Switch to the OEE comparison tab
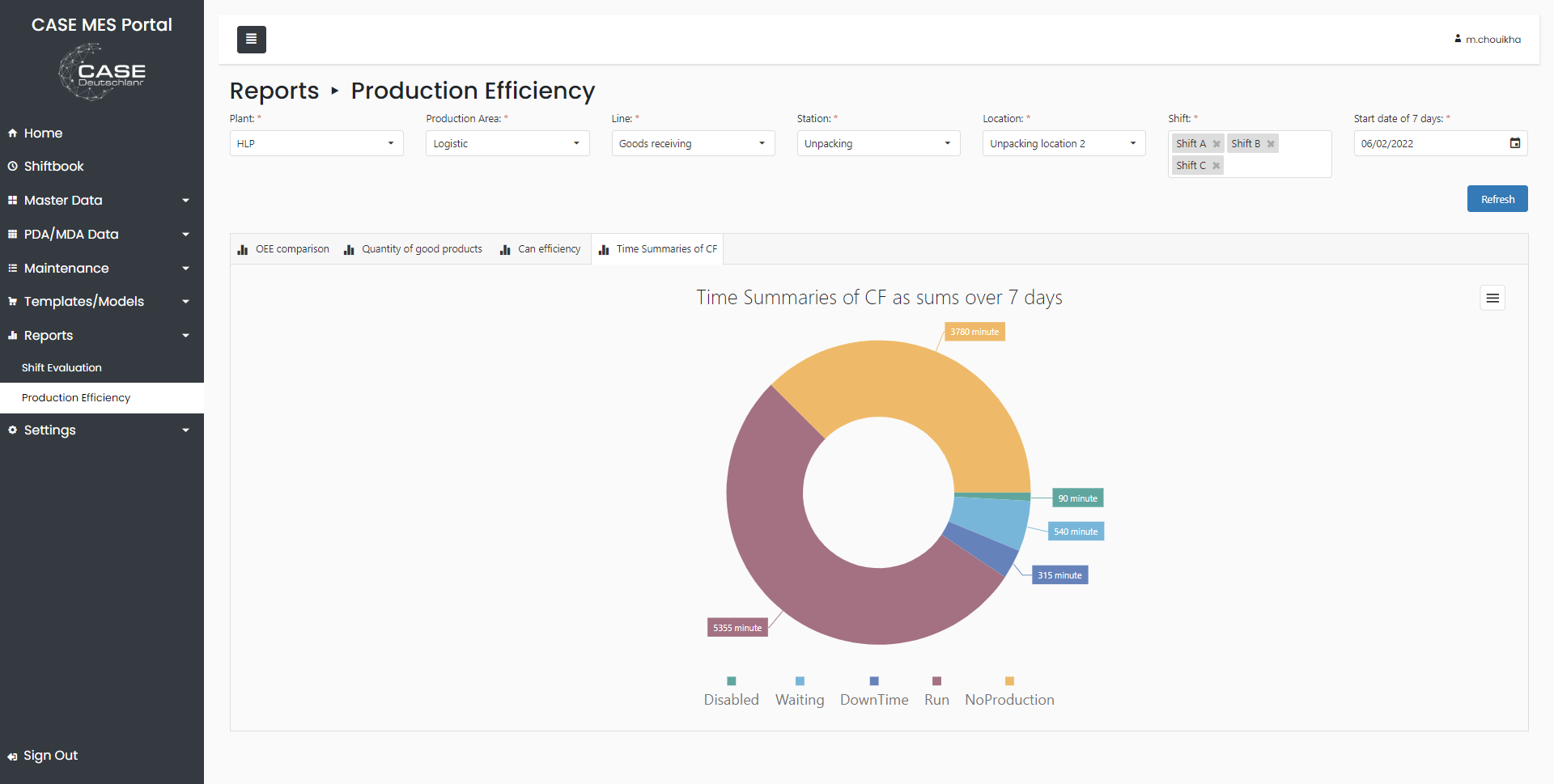The height and width of the screenshot is (784, 1554). point(283,249)
